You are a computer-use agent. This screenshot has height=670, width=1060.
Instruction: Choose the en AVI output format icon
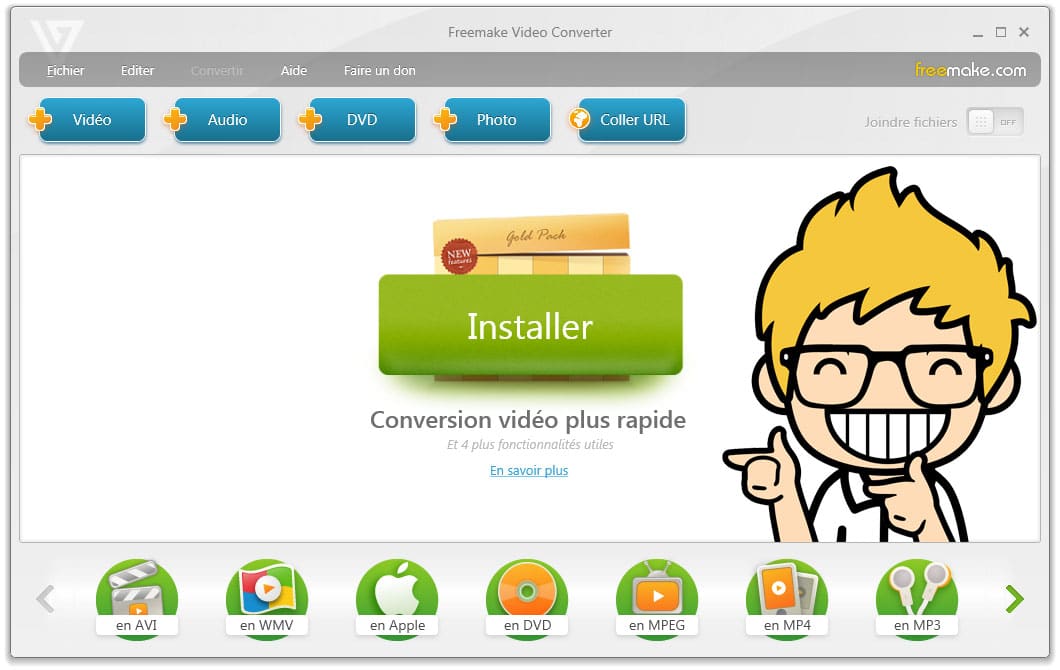[x=136, y=598]
